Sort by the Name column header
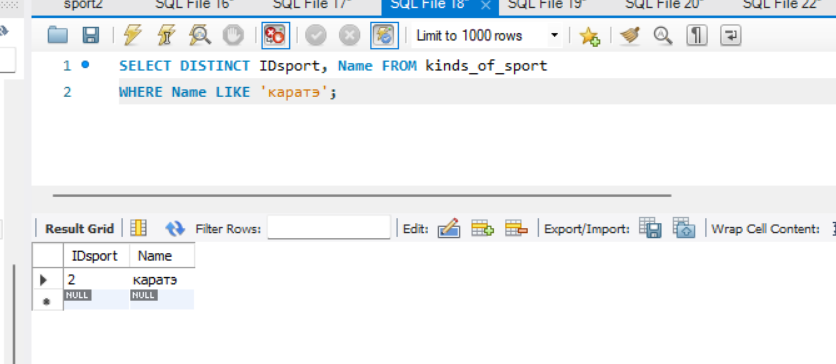 162,255
